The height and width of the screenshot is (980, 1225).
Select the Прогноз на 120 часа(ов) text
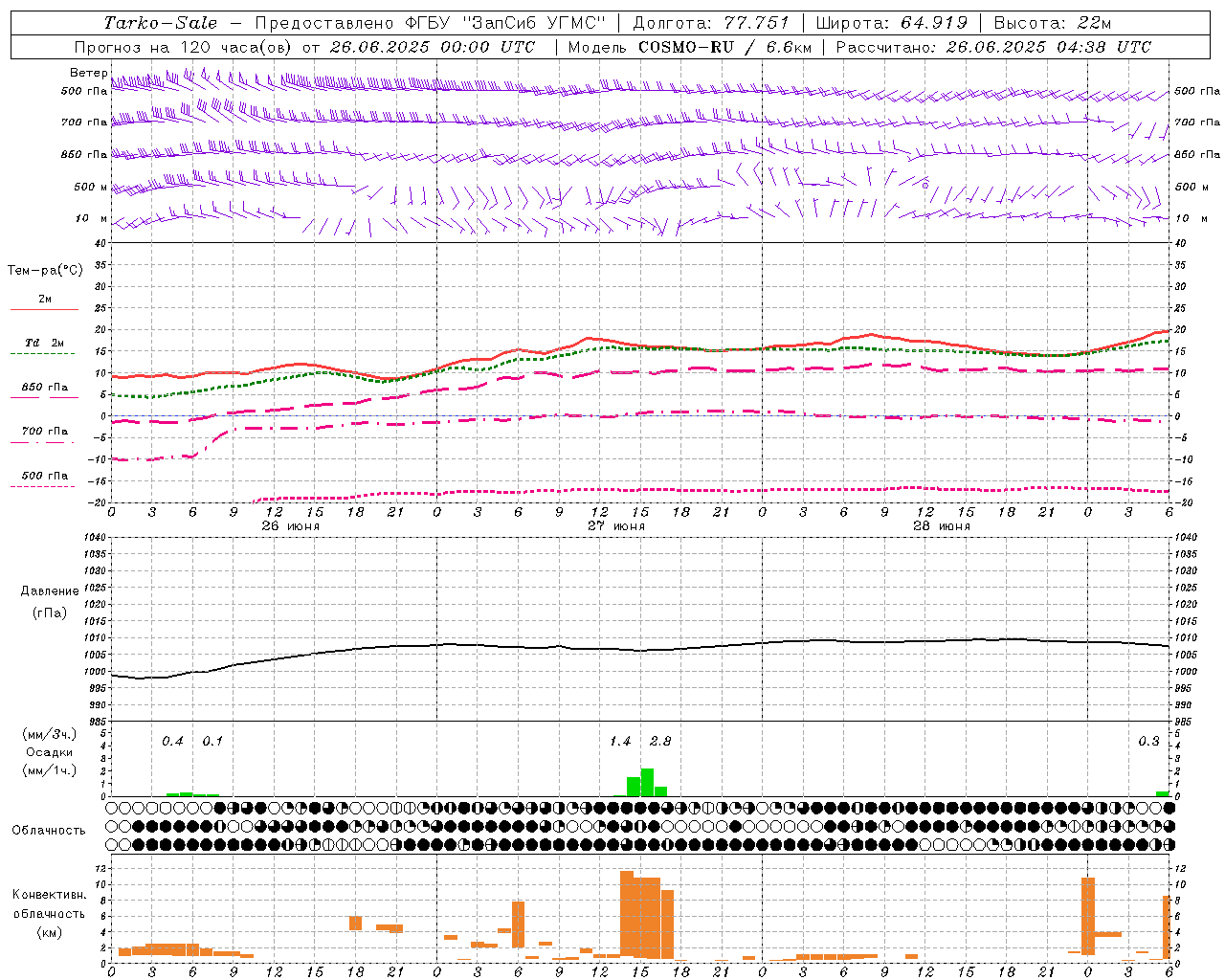coord(186,47)
